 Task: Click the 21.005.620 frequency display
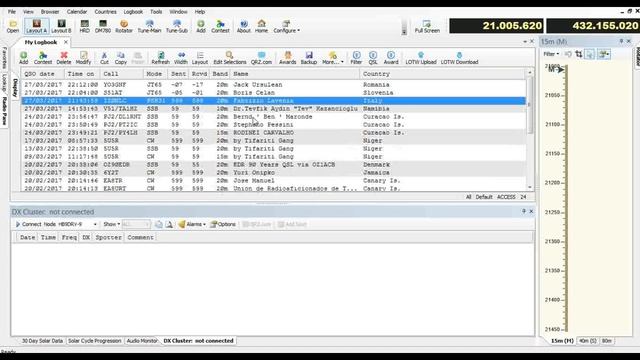496,26
